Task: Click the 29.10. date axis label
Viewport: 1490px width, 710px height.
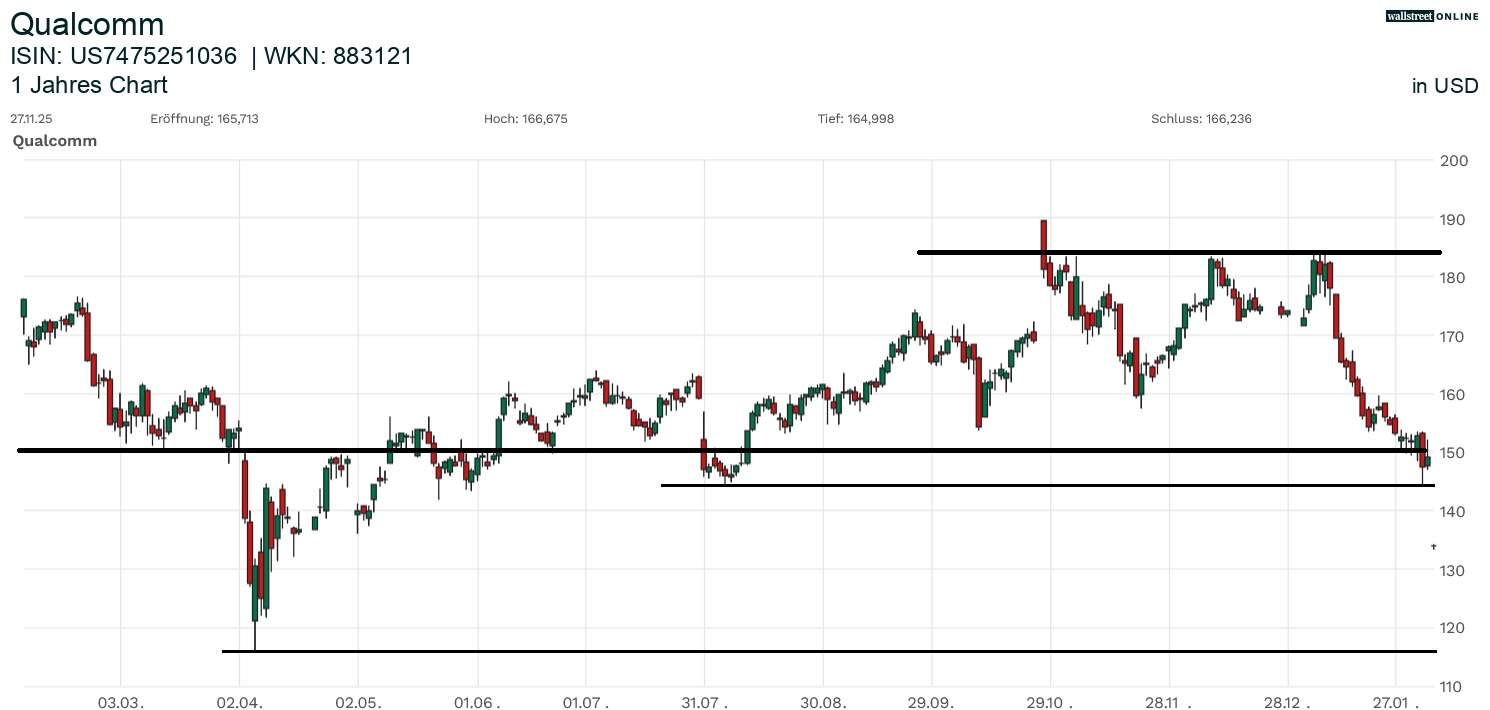Action: coord(1052,703)
